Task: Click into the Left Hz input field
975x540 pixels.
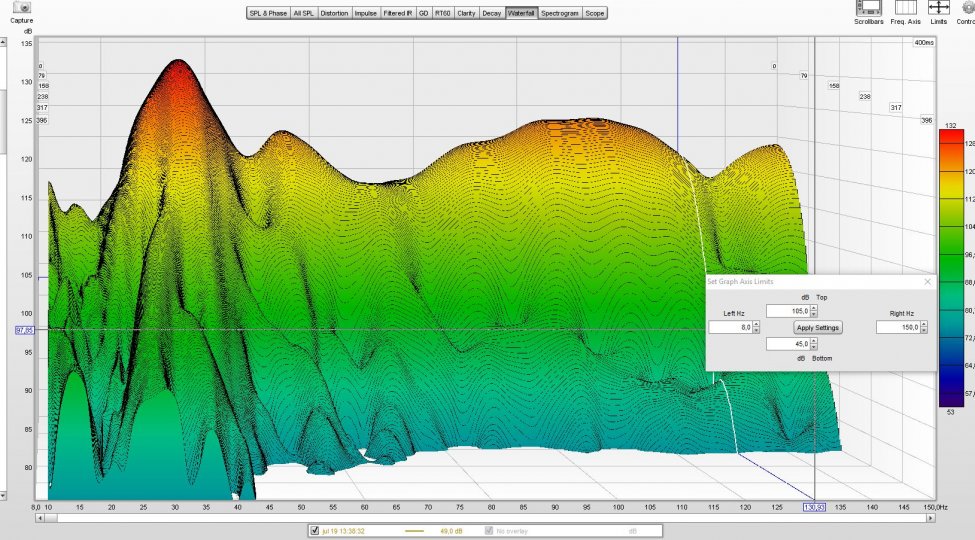Action: (729, 327)
